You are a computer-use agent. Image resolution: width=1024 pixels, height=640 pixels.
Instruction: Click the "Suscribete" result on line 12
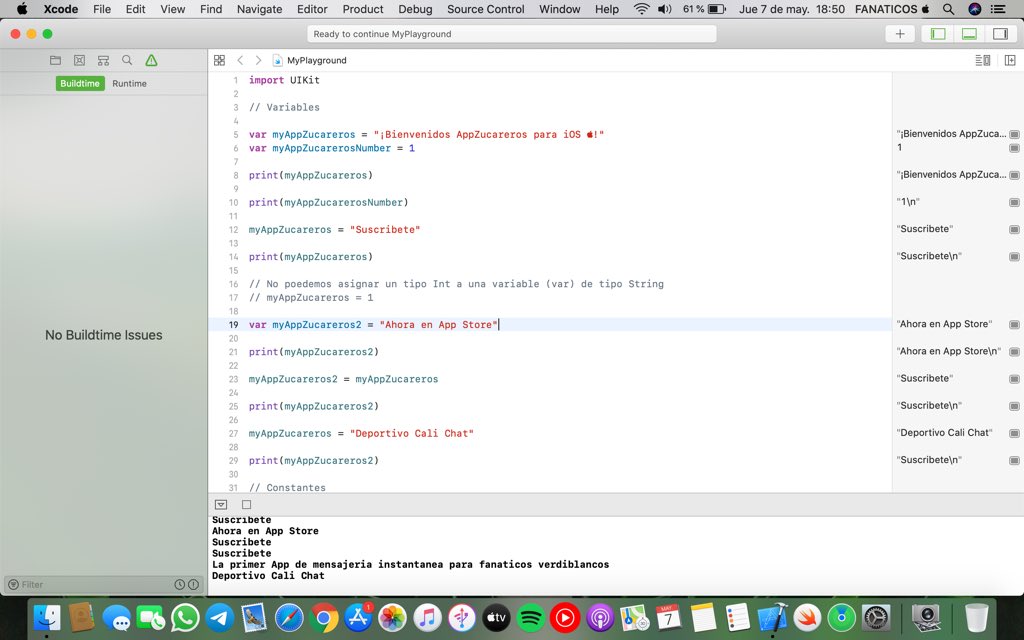(x=926, y=229)
